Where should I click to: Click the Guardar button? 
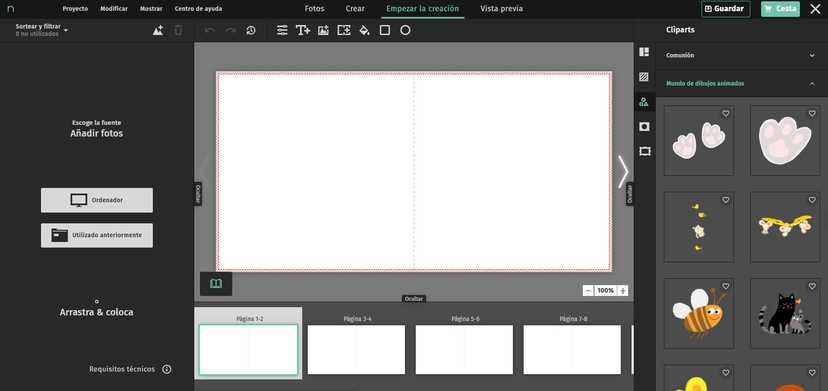[x=726, y=9]
